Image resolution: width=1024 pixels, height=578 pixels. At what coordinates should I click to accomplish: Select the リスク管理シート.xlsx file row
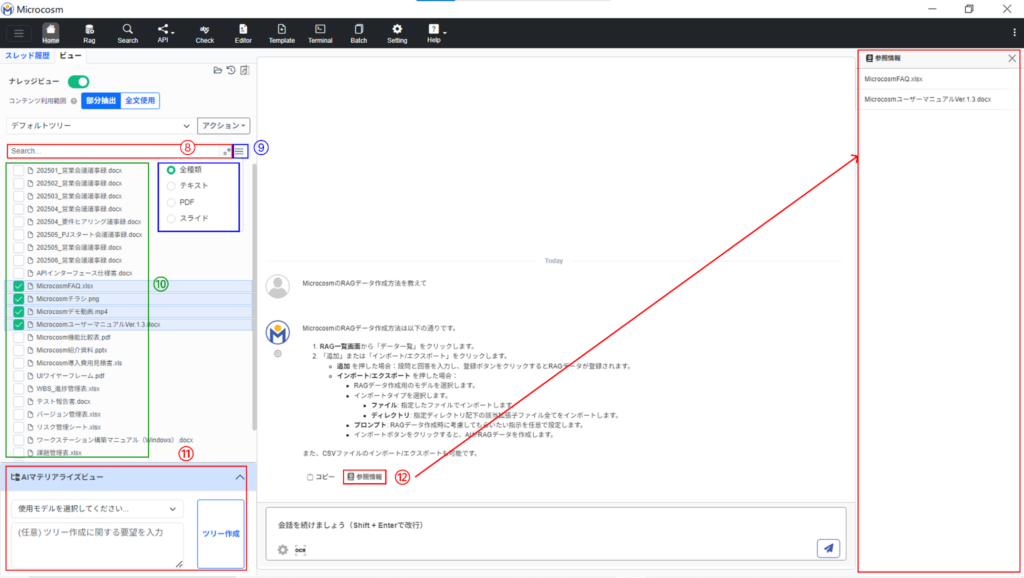[x=69, y=427]
